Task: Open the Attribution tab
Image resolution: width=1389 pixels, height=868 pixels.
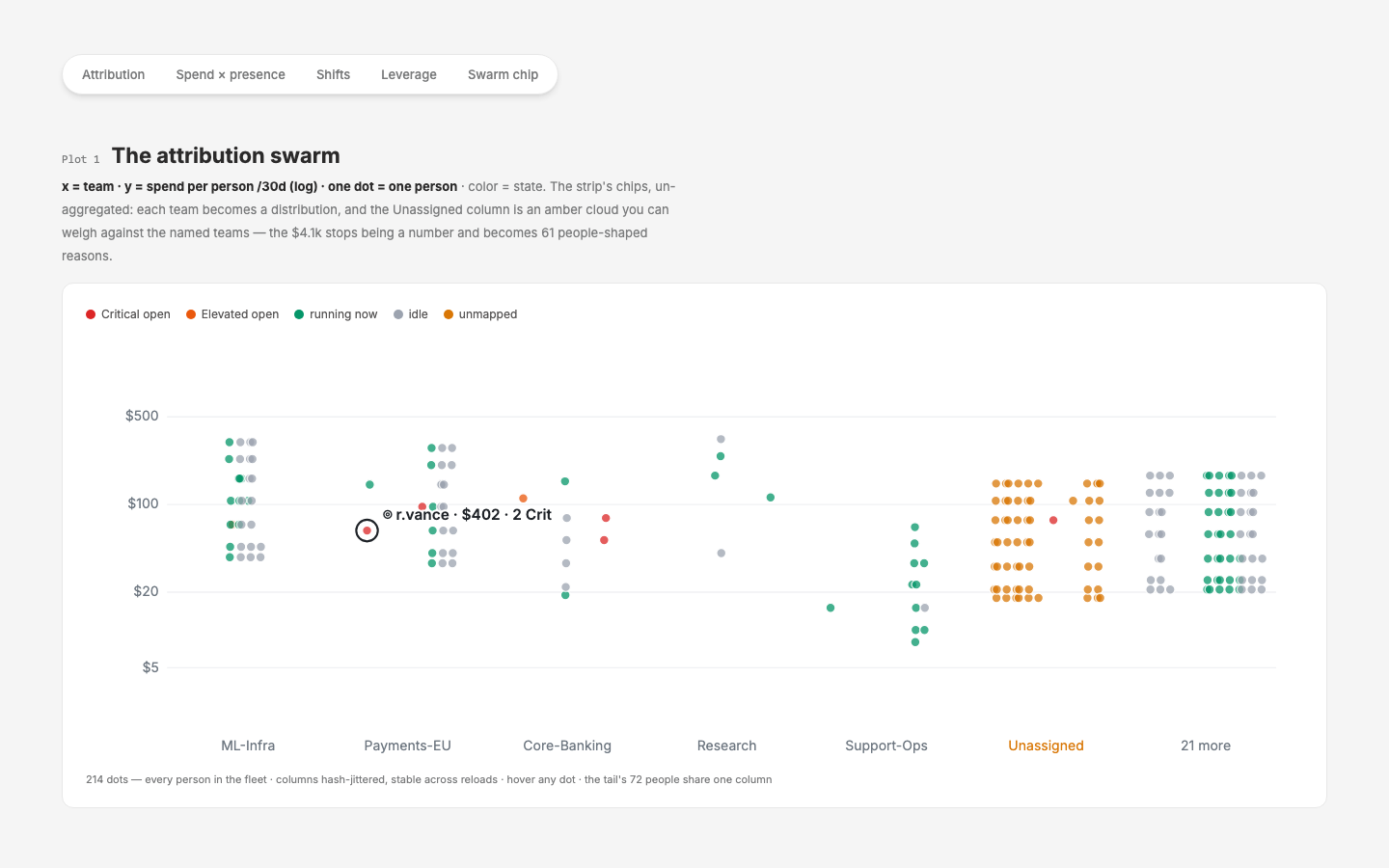Action: pos(113,74)
